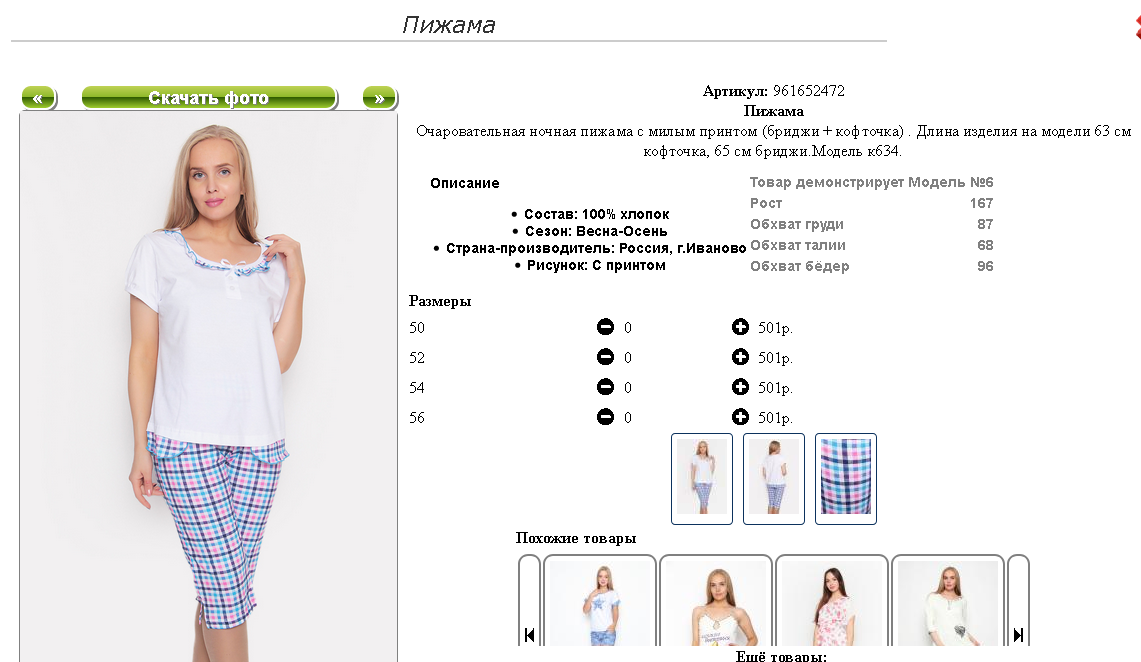Select back view pajama thumbnail
The height and width of the screenshot is (662, 1141).
click(774, 479)
